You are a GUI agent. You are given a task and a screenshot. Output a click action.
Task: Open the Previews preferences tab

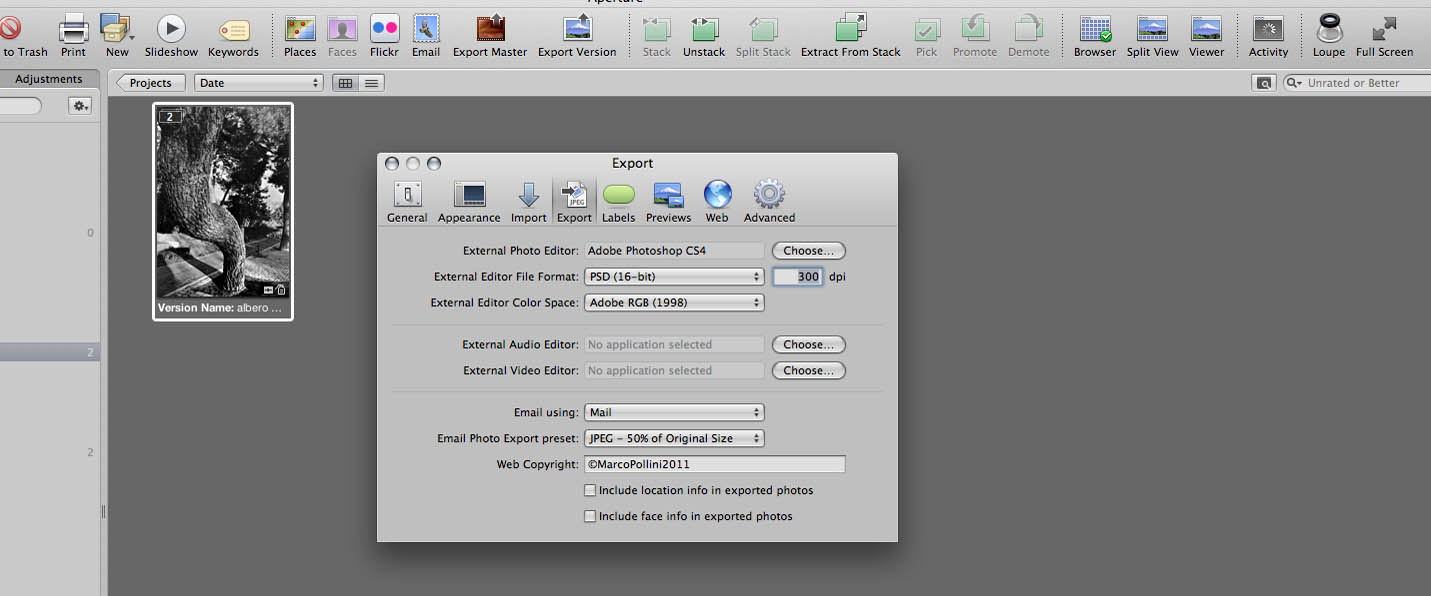pos(668,201)
